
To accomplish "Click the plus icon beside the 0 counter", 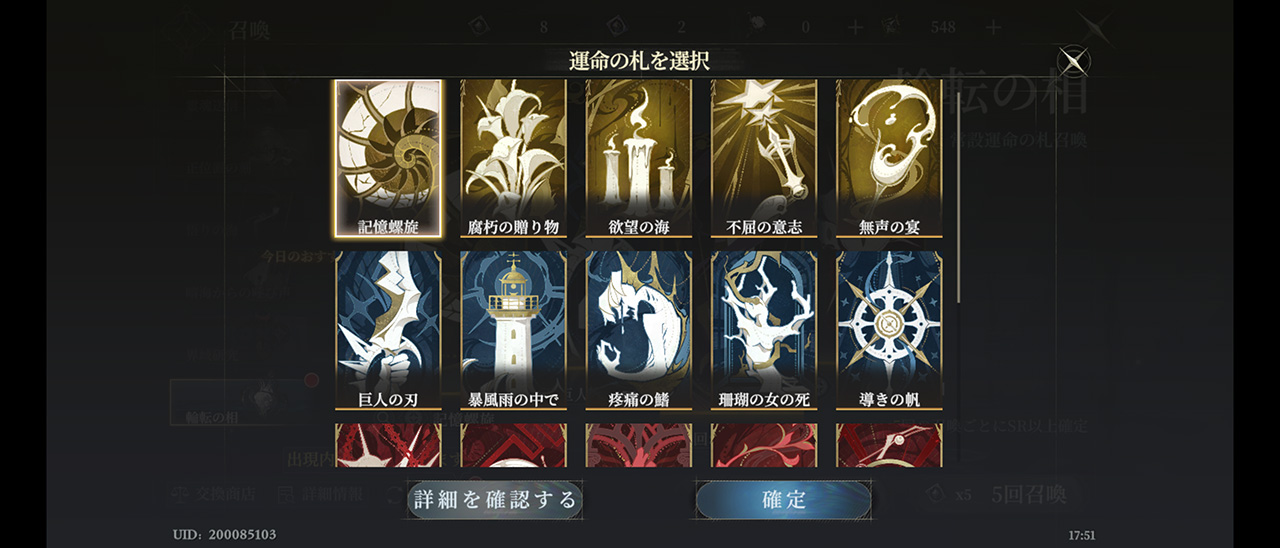I will [855, 27].
